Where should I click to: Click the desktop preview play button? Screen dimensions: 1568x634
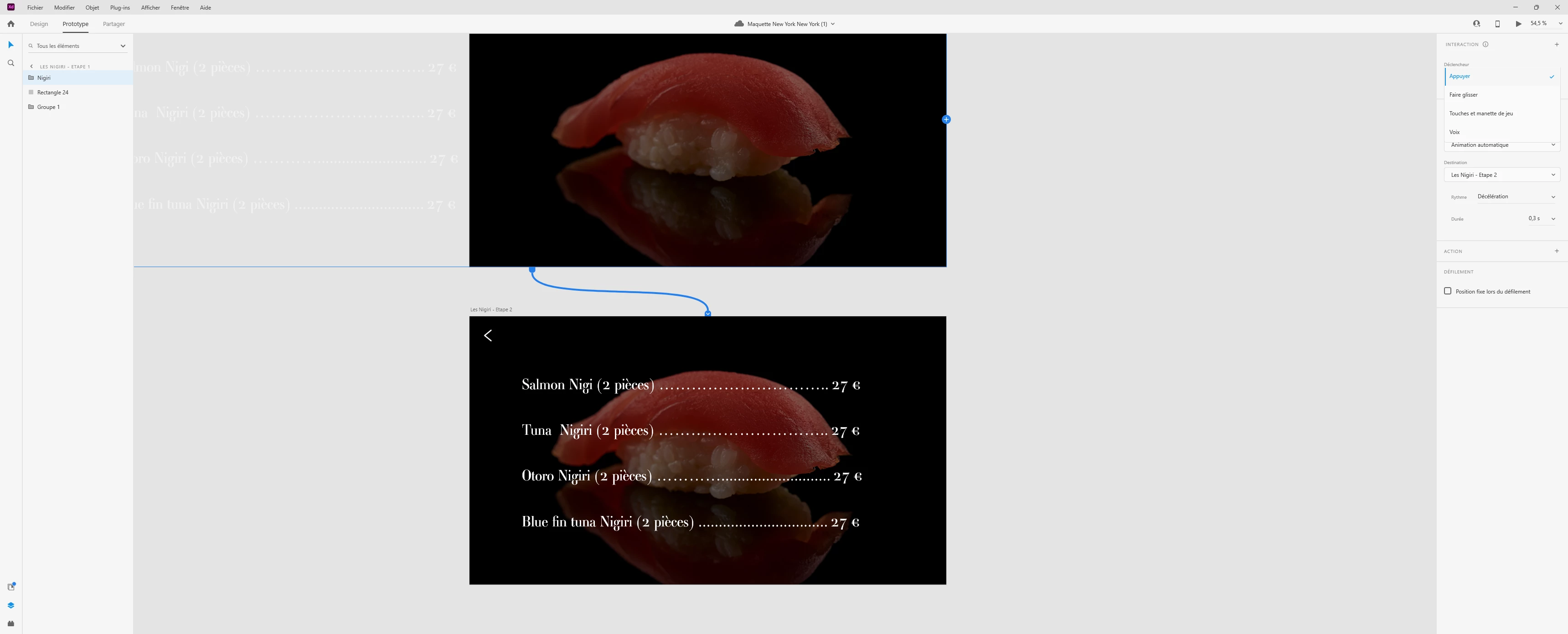[x=1518, y=24]
